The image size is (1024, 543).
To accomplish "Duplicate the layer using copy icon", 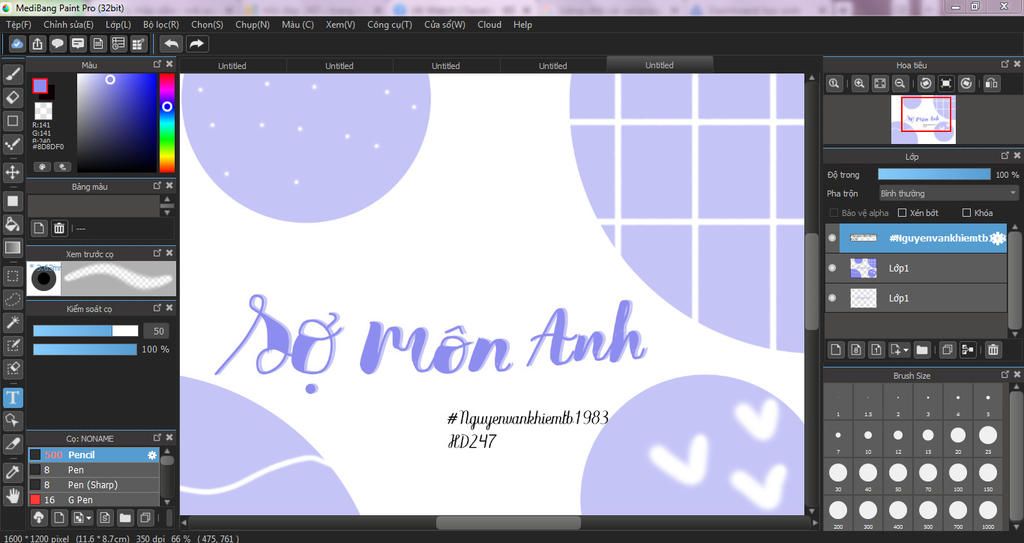I will pos(947,350).
